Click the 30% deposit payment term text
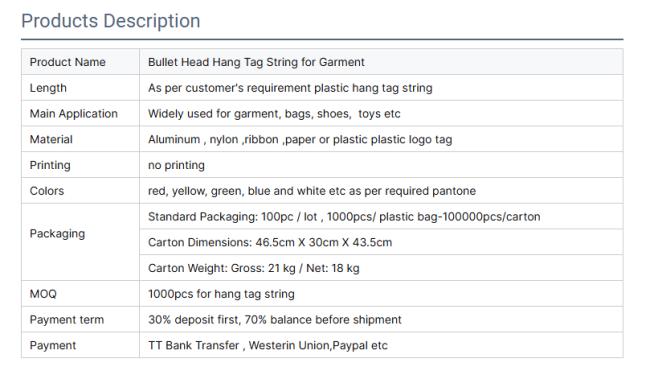This screenshot has height=371, width=650. [x=275, y=320]
